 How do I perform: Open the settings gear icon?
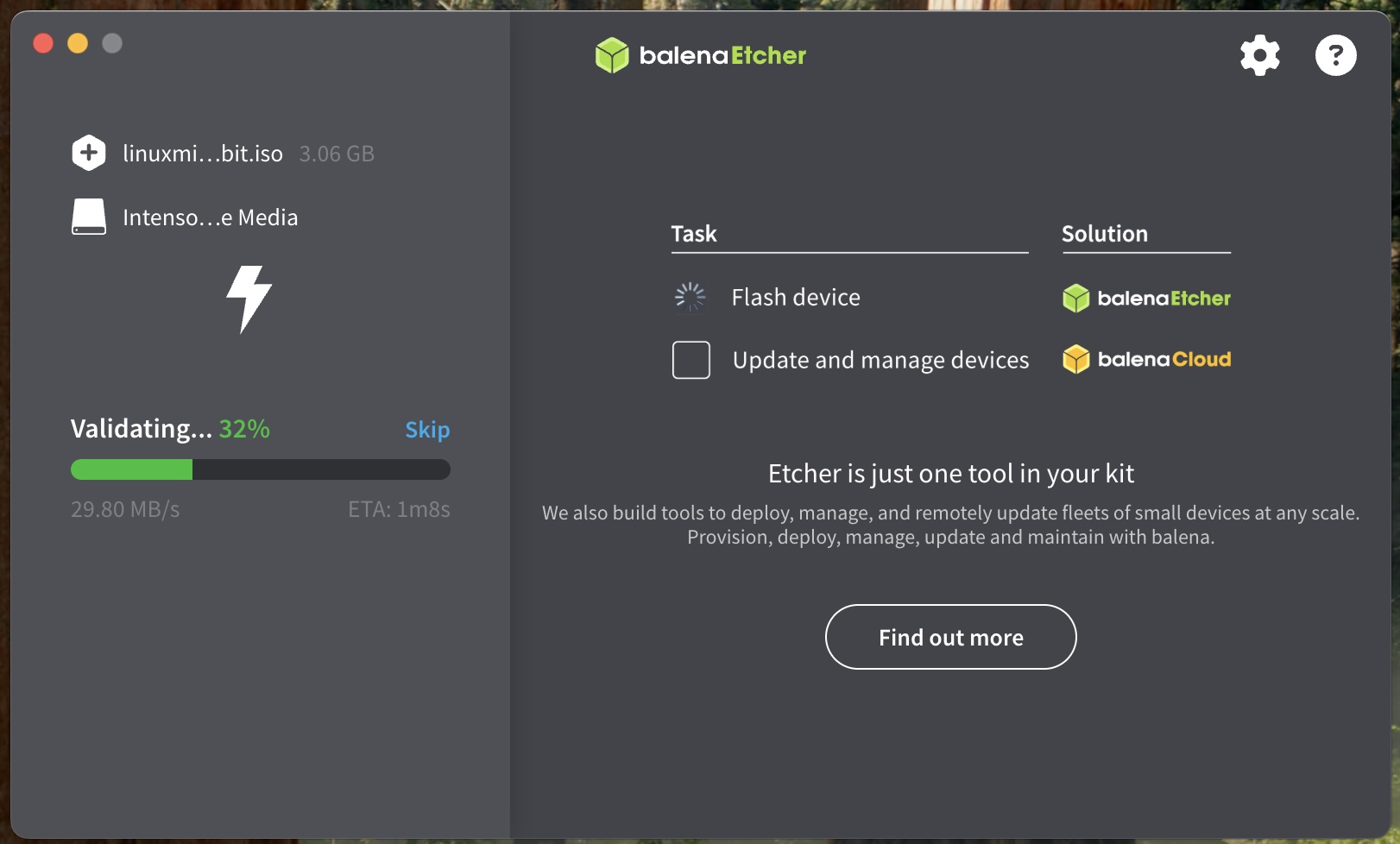(1260, 55)
